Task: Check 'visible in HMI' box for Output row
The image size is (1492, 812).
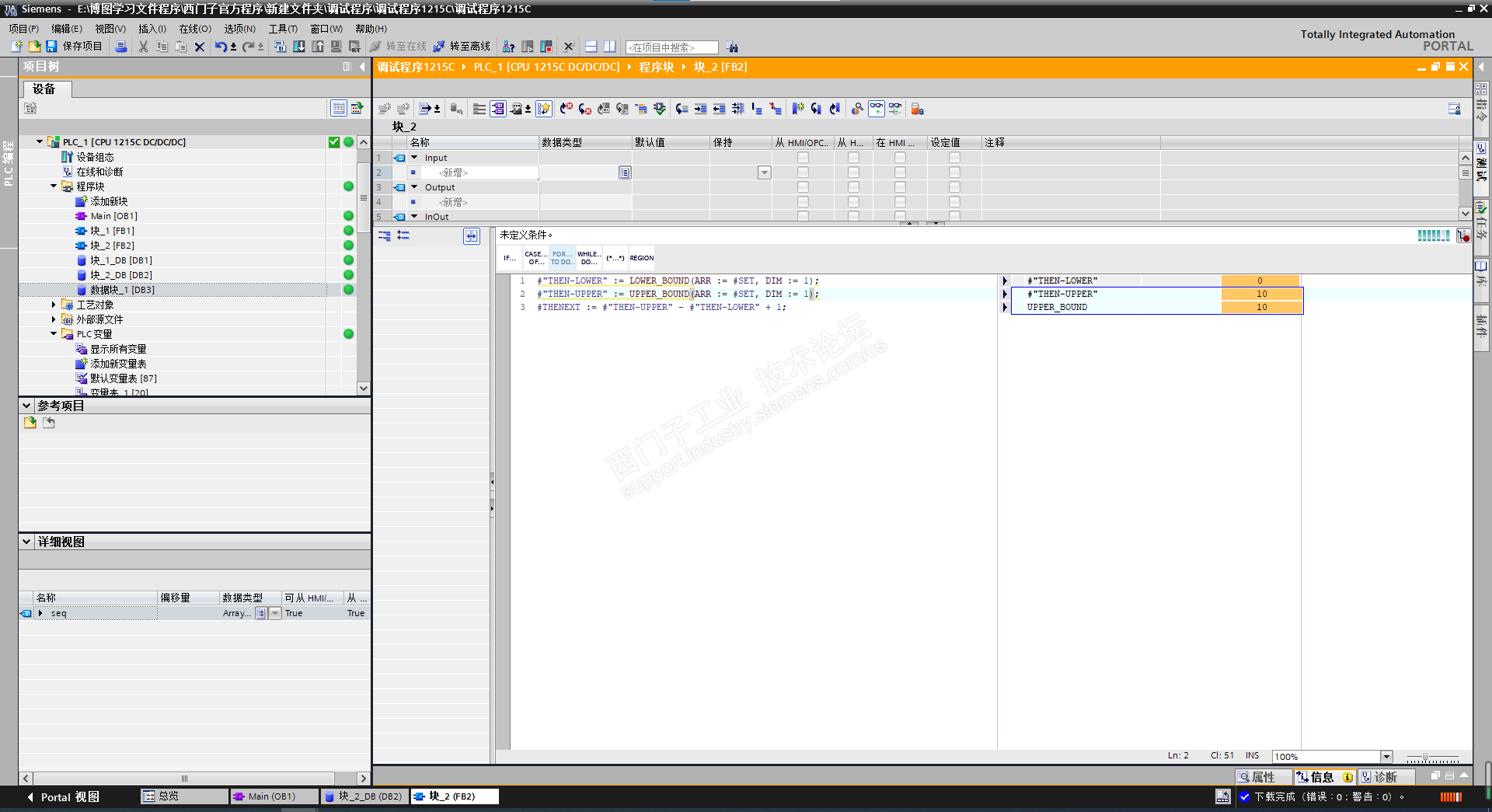Action: click(900, 187)
